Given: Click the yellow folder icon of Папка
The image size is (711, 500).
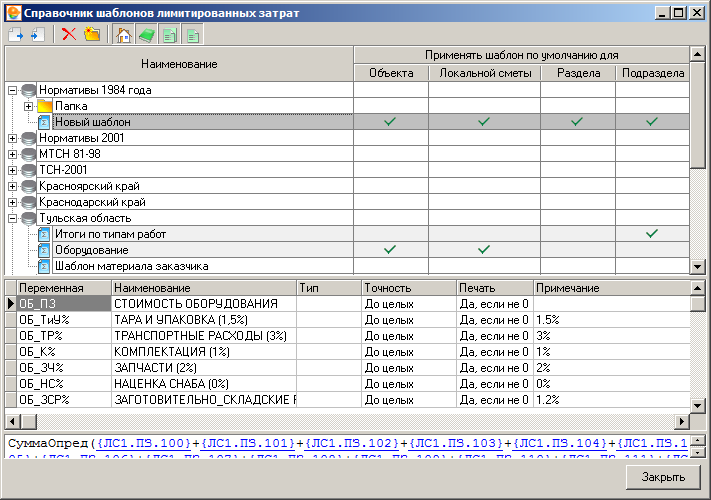Looking at the screenshot, I should (44, 106).
